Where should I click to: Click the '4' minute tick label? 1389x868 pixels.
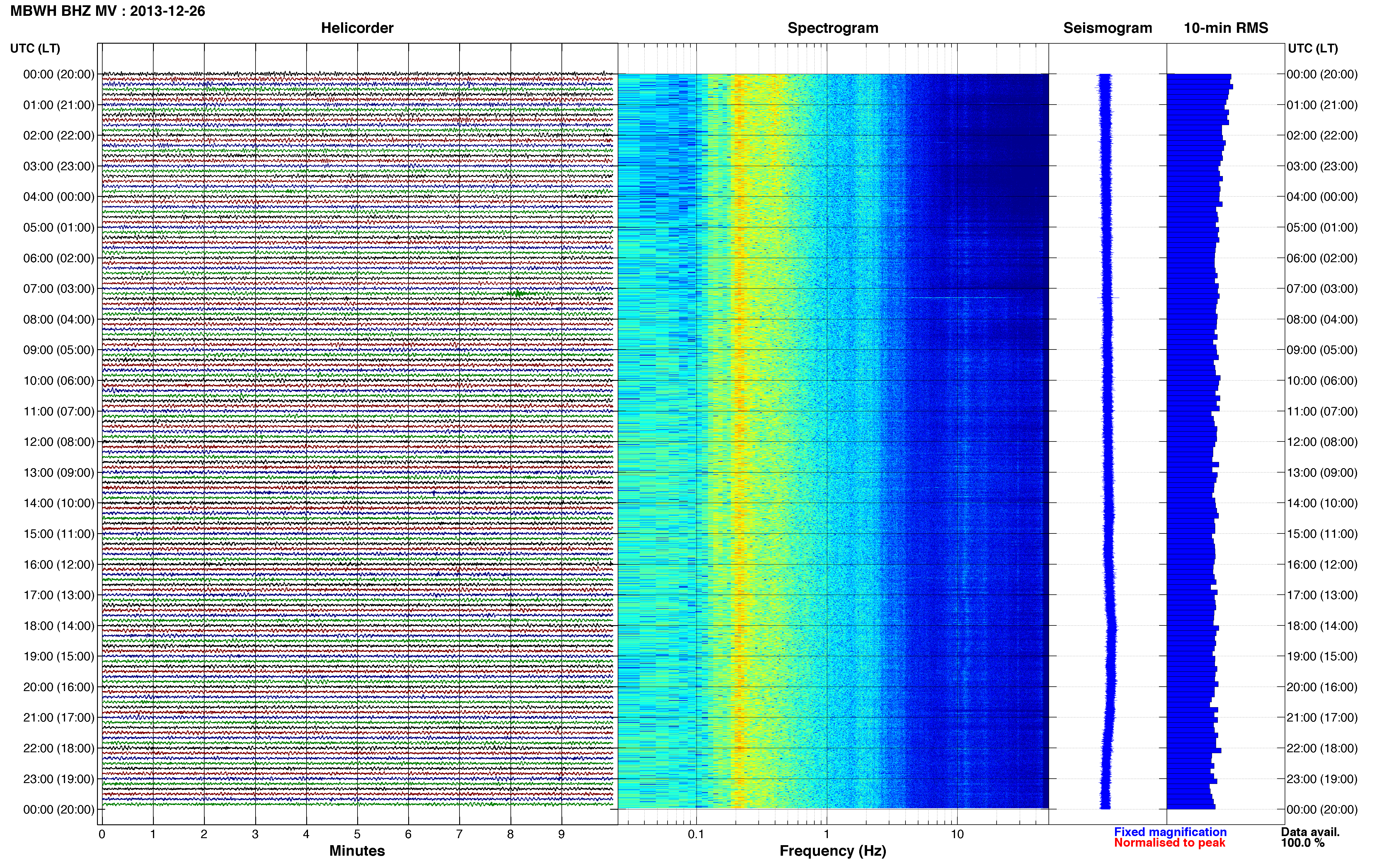click(x=306, y=834)
